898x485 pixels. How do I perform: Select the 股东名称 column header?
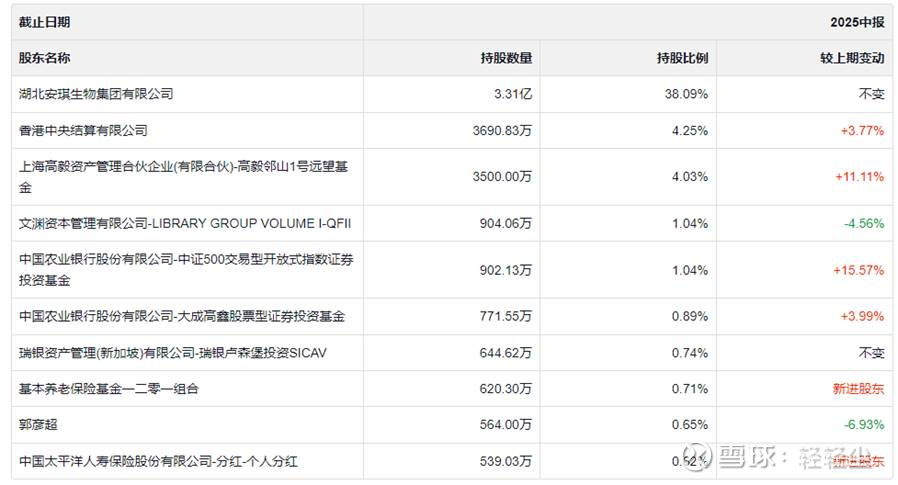pos(45,58)
